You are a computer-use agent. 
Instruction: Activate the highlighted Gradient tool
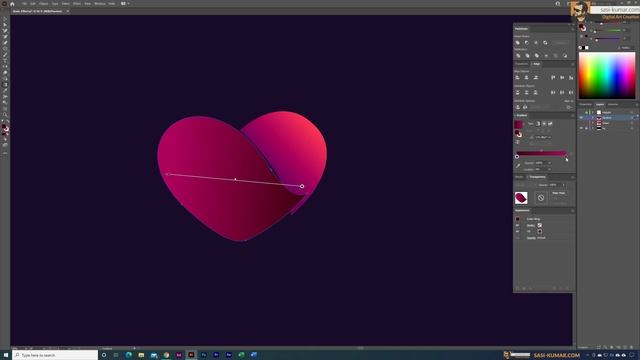pyautogui.click(x=5, y=84)
